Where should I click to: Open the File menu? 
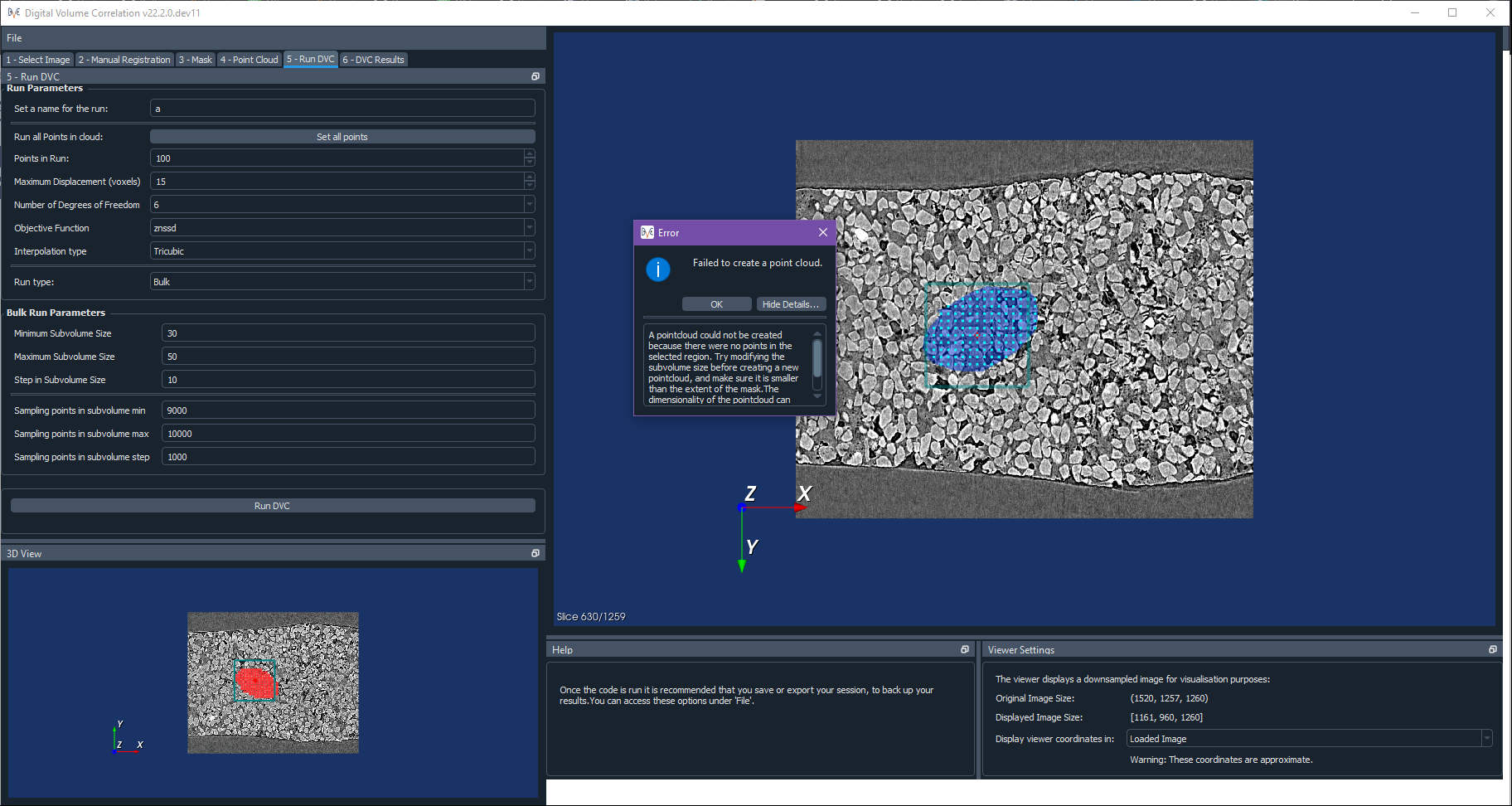point(14,37)
